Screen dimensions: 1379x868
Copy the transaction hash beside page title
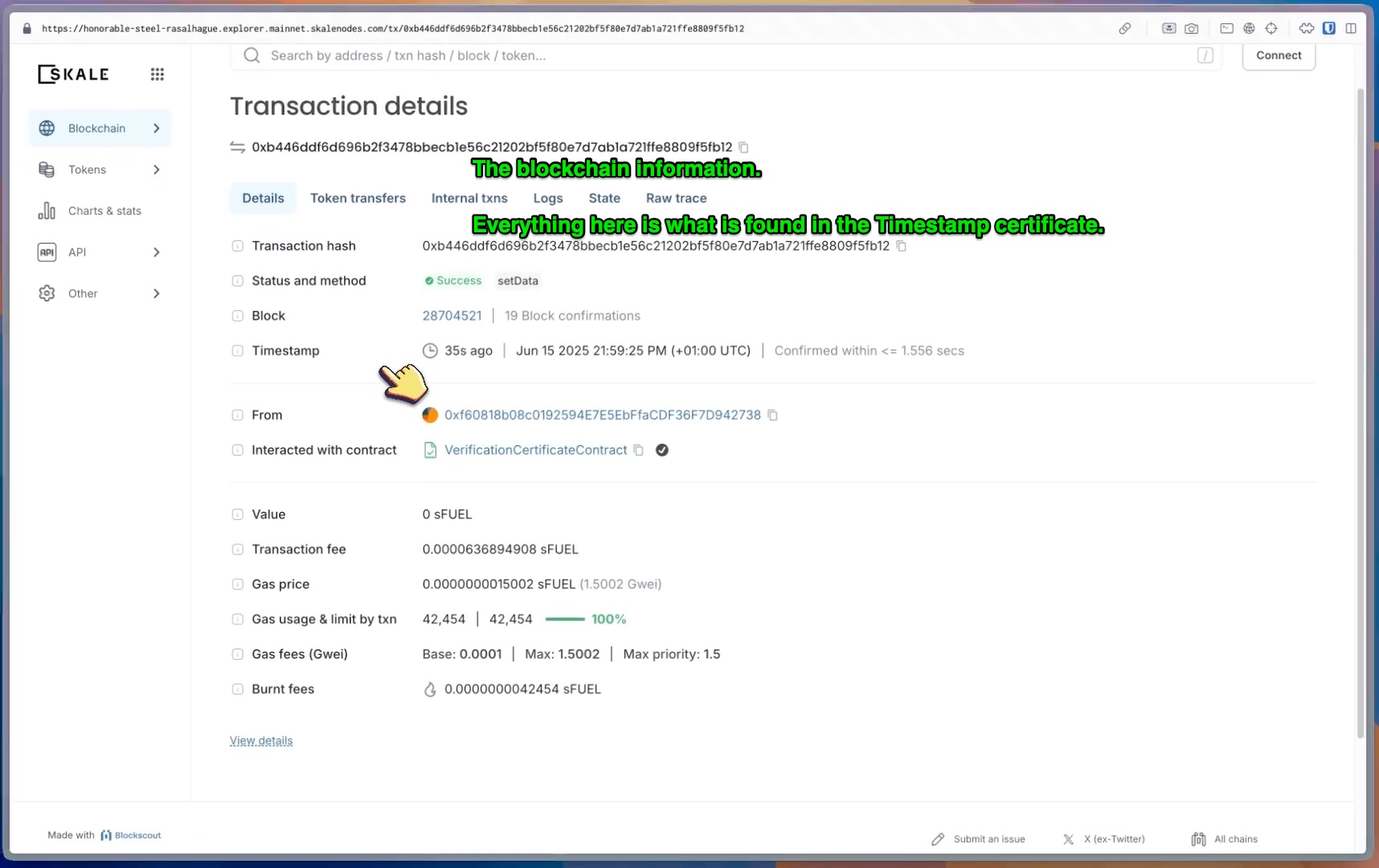pyautogui.click(x=743, y=147)
